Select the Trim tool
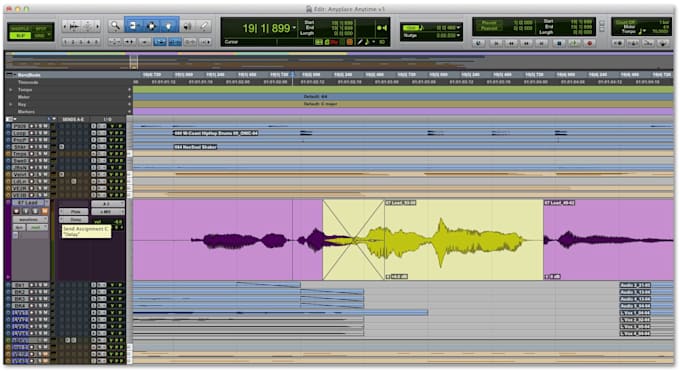The width and height of the screenshot is (680, 373). [x=133, y=26]
